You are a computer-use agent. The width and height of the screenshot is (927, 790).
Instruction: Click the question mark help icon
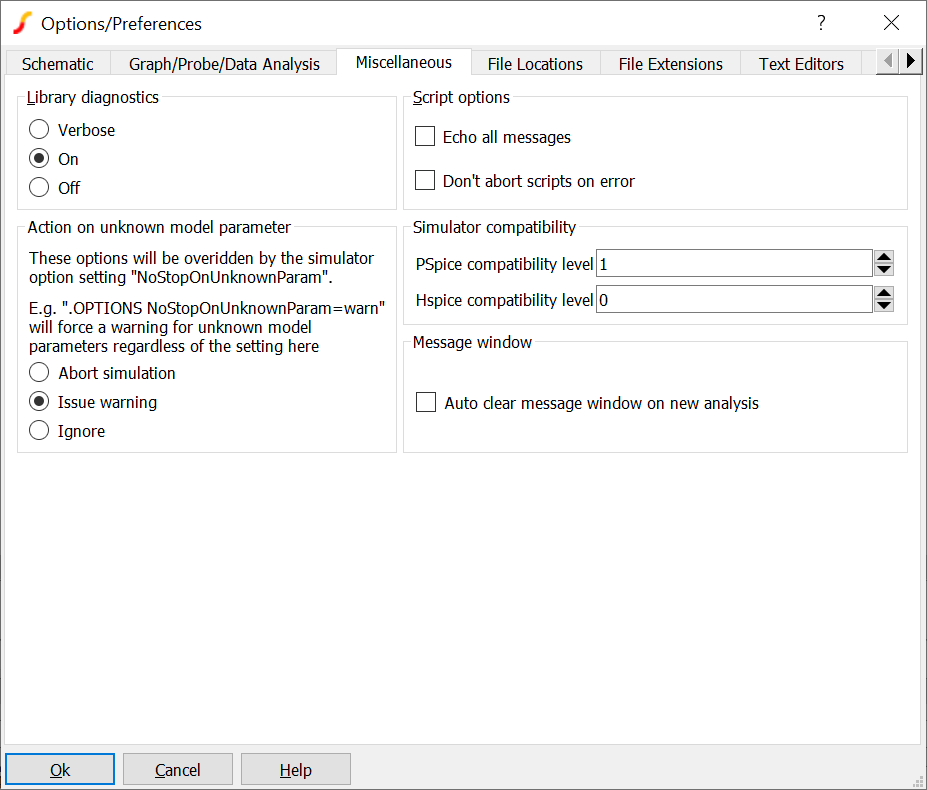tap(821, 23)
